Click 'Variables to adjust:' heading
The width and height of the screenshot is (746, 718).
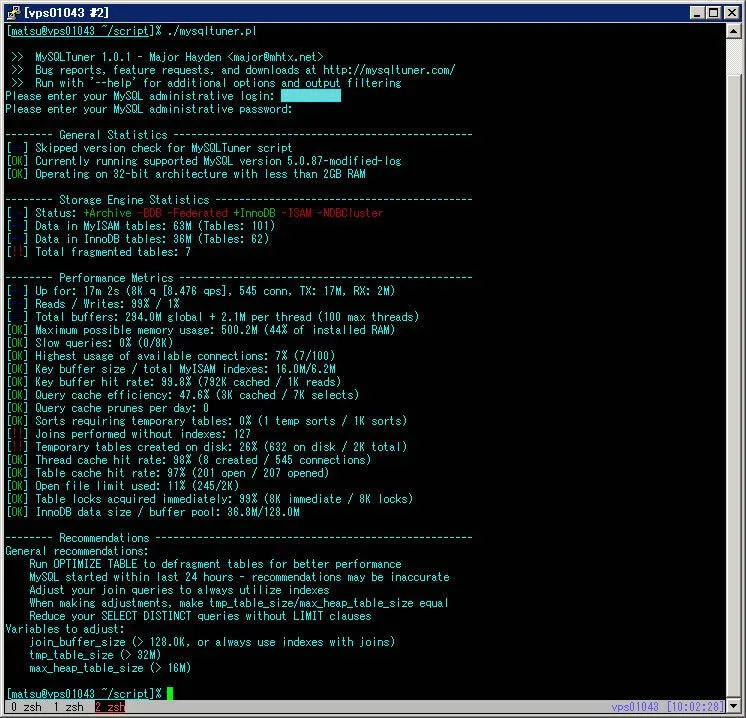click(x=65, y=629)
